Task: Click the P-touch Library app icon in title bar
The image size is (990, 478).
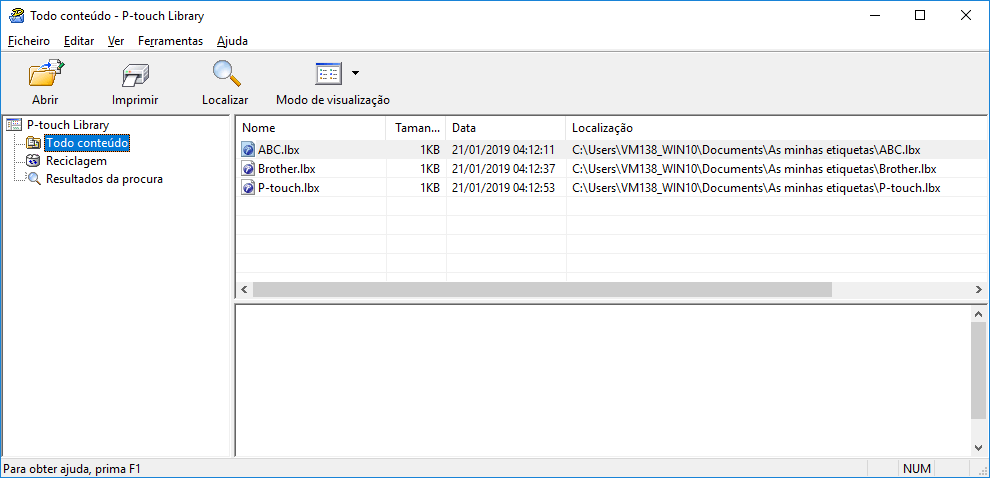Action: coord(17,15)
